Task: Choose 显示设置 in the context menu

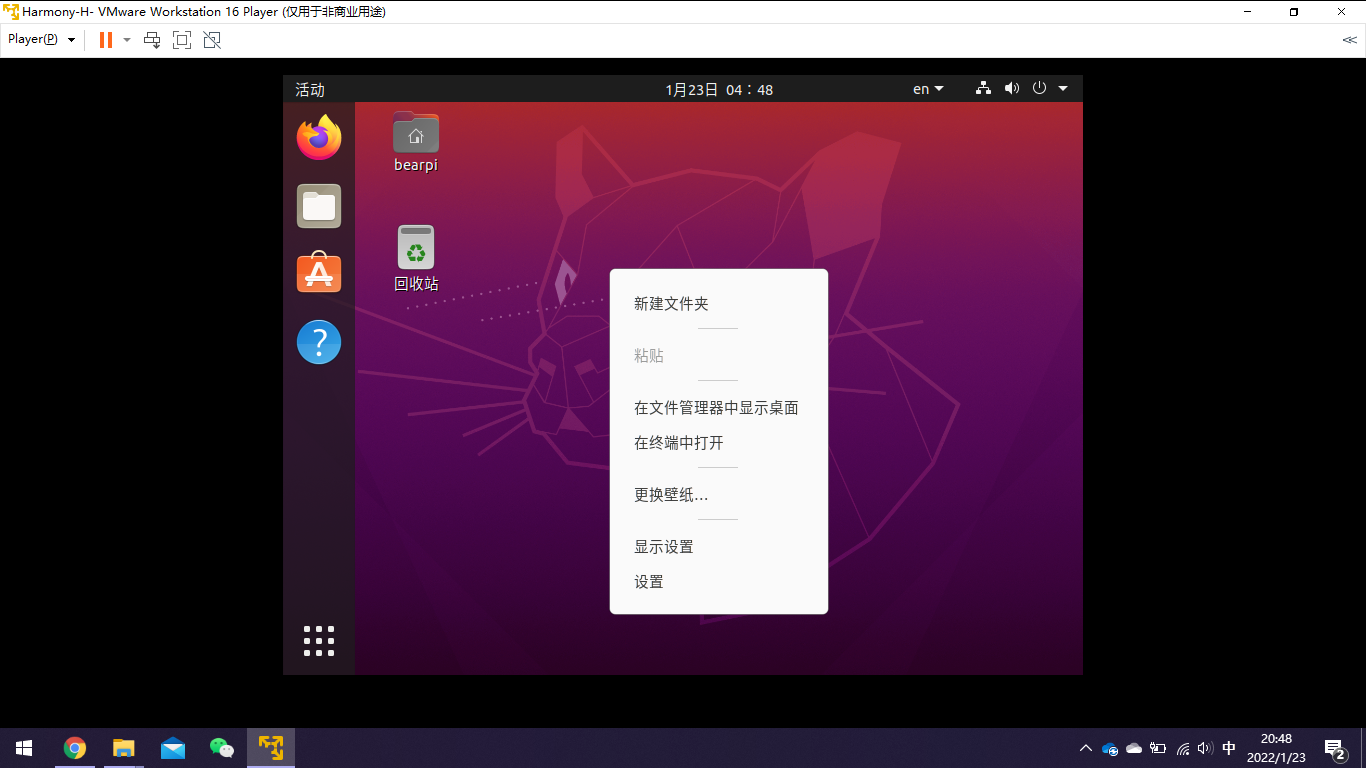Action: pos(719,547)
